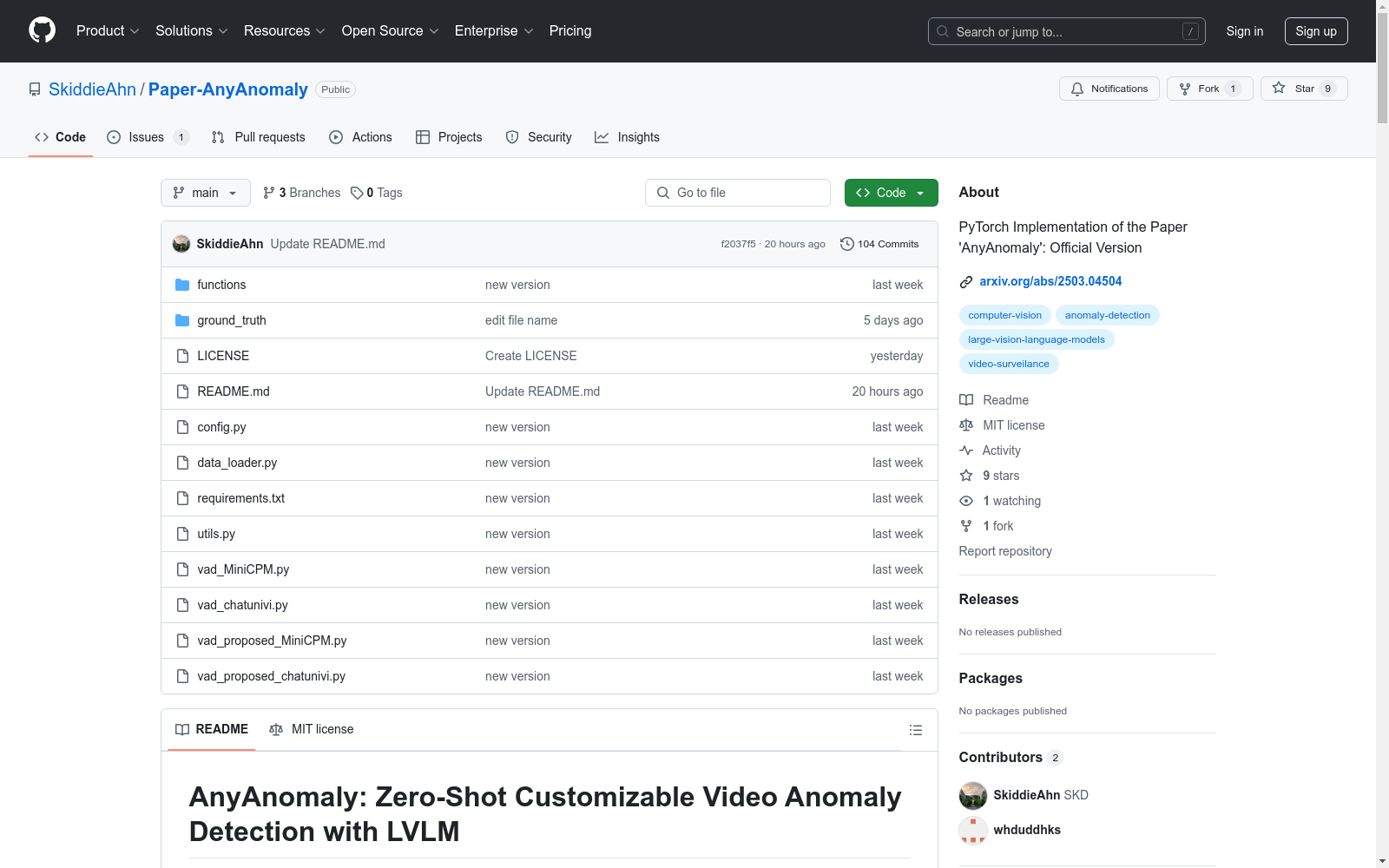The image size is (1389, 868).
Task: Click the tag icon next to Tags
Action: (x=357, y=193)
